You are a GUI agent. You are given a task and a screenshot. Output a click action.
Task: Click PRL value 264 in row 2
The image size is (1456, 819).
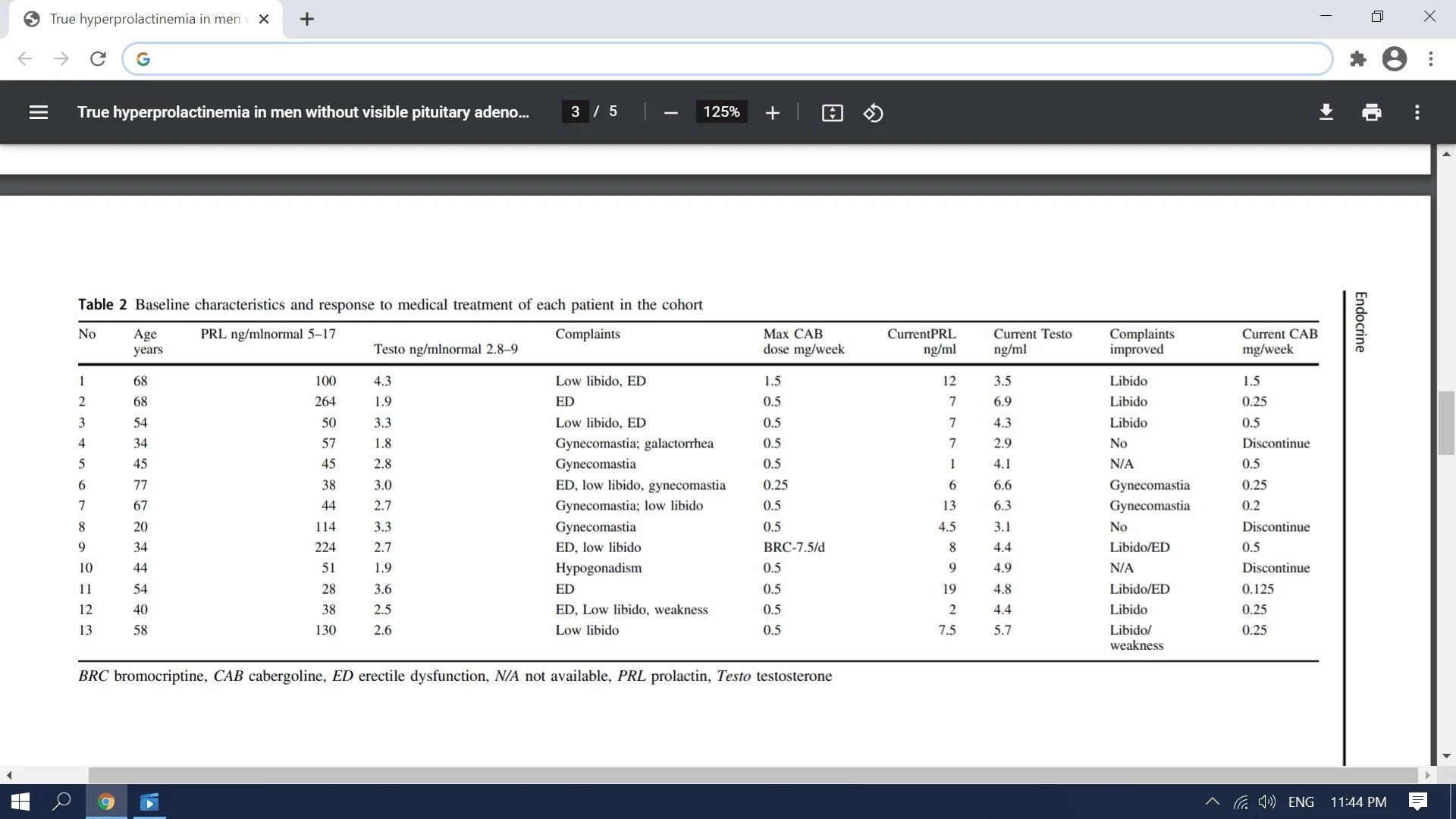(x=325, y=401)
